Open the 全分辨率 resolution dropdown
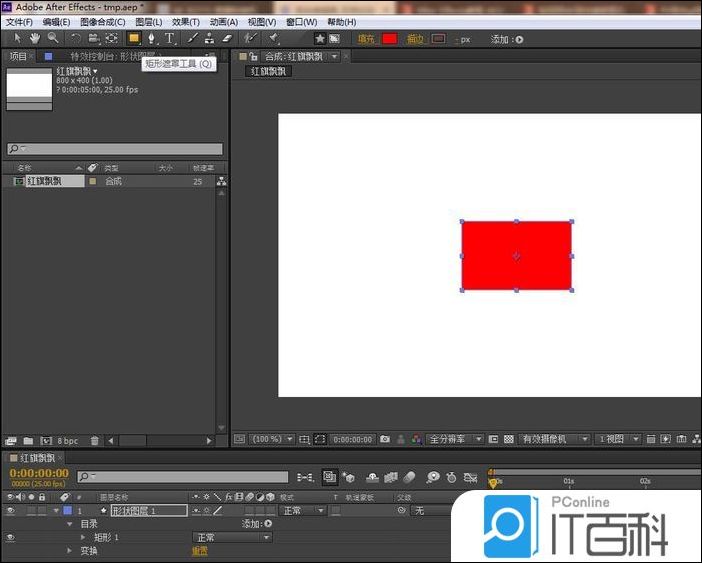Image resolution: width=702 pixels, height=563 pixels. (x=455, y=439)
